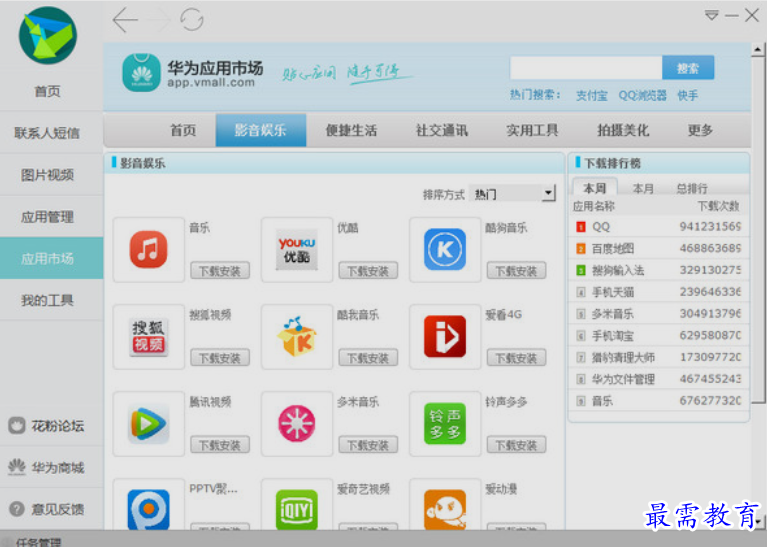The height and width of the screenshot is (547, 767).
Task: Select the 首页 category tab
Action: (x=183, y=130)
